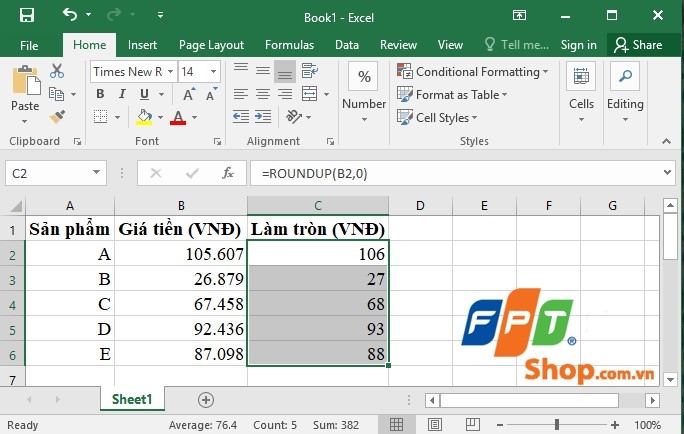Switch to the Page Layout tab

[x=211, y=45]
